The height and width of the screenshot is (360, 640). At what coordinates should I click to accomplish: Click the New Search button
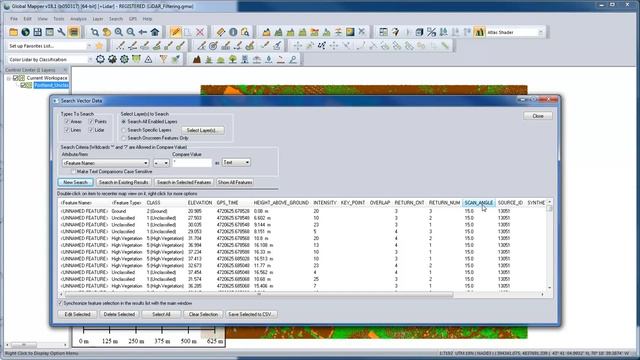pos(76,182)
